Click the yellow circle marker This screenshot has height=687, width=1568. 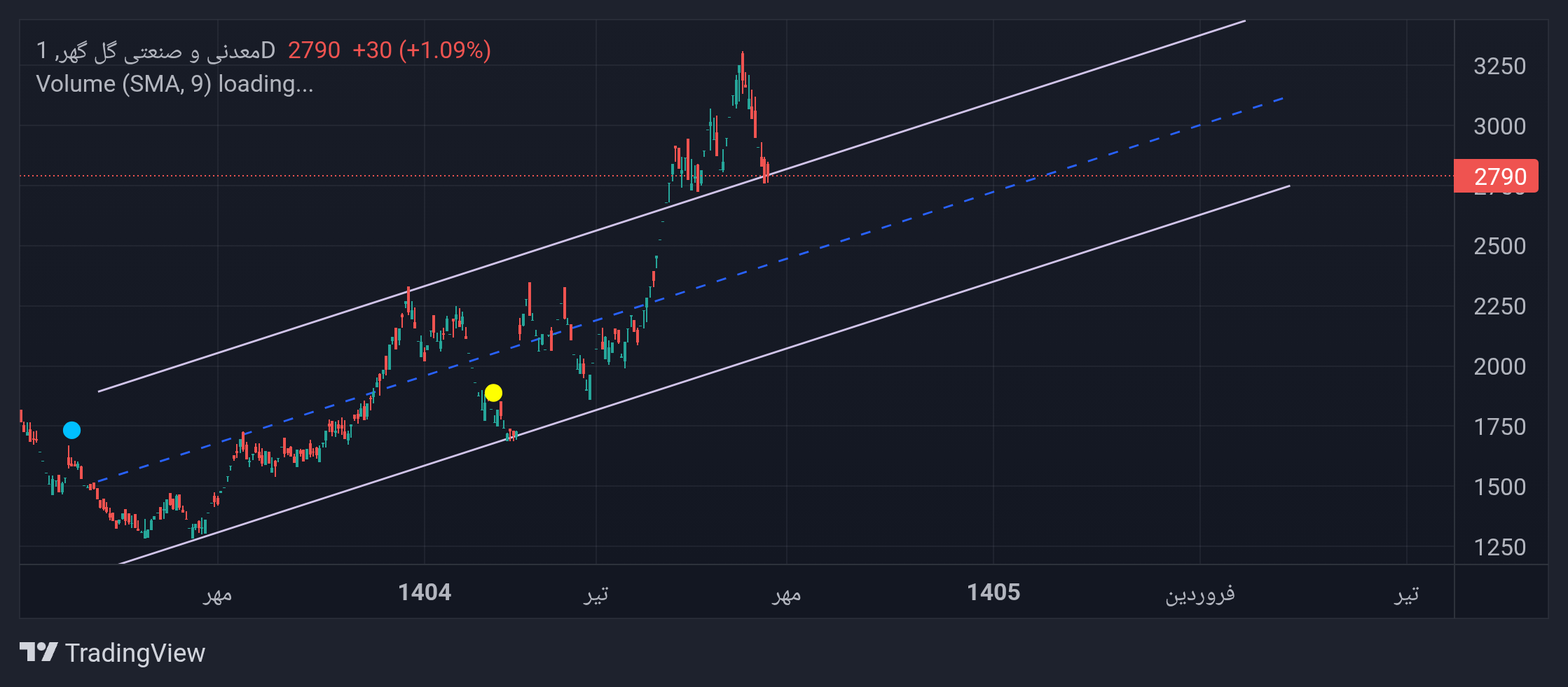493,393
